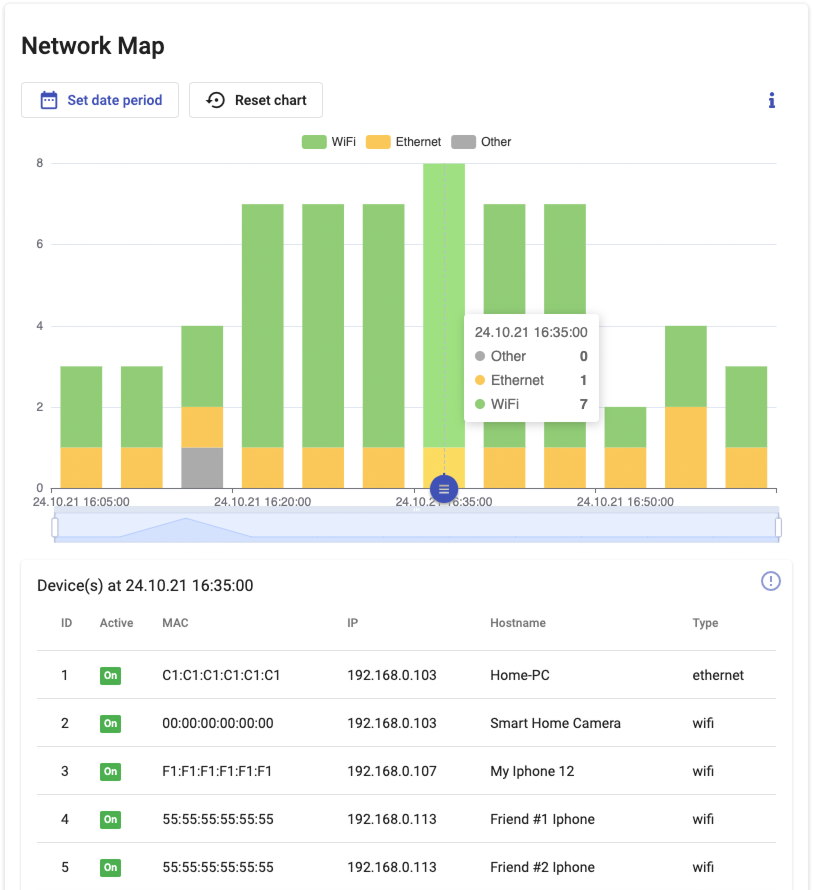This screenshot has width=813, height=890.
Task: Click the right handle of the zoom slider
Action: pyautogui.click(x=778, y=527)
